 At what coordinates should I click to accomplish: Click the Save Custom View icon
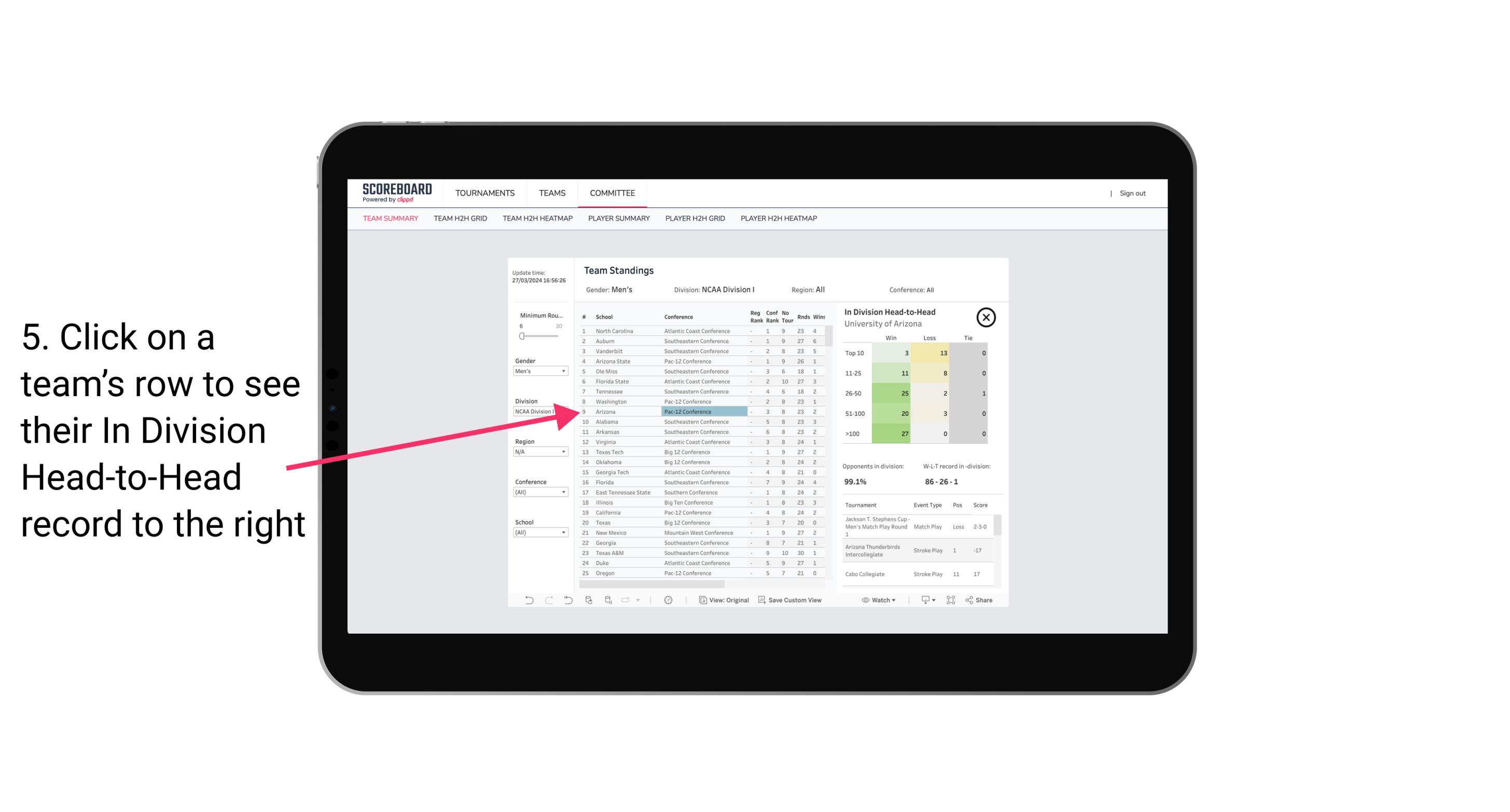pyautogui.click(x=762, y=600)
